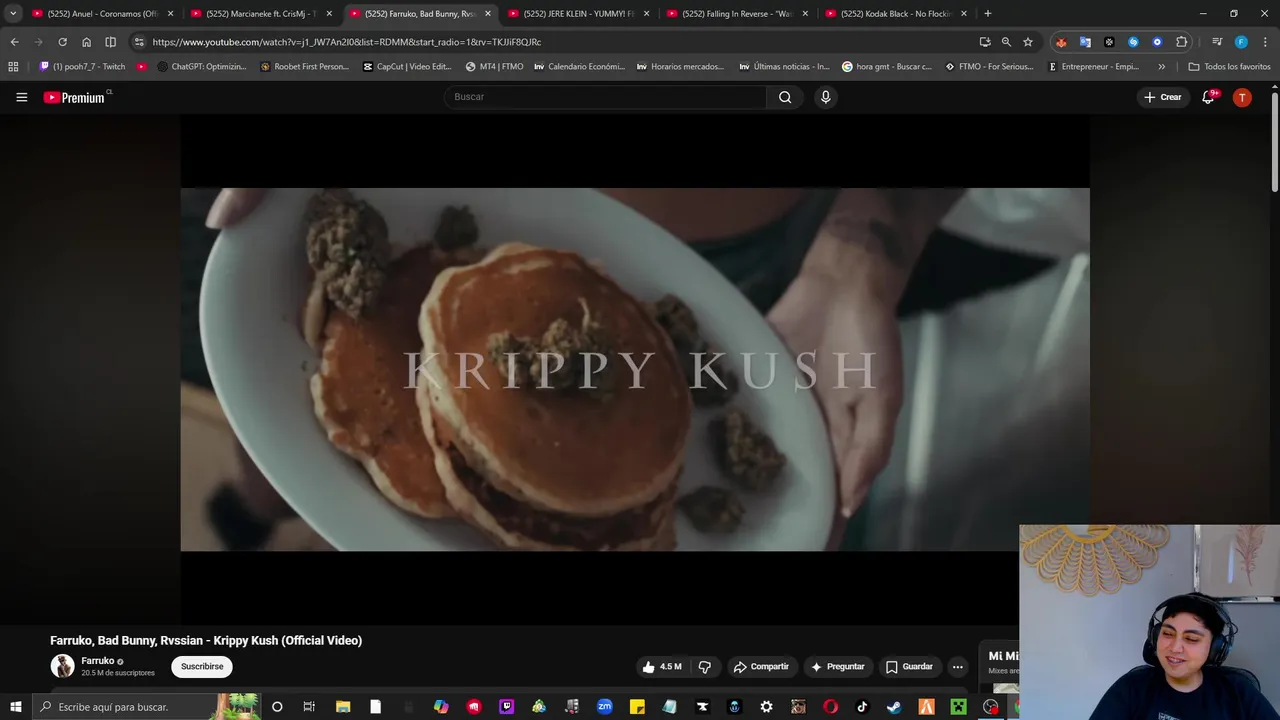Viewport: 1280px width, 720px height.
Task: Open the Windows Start menu
Action: pyautogui.click(x=15, y=707)
